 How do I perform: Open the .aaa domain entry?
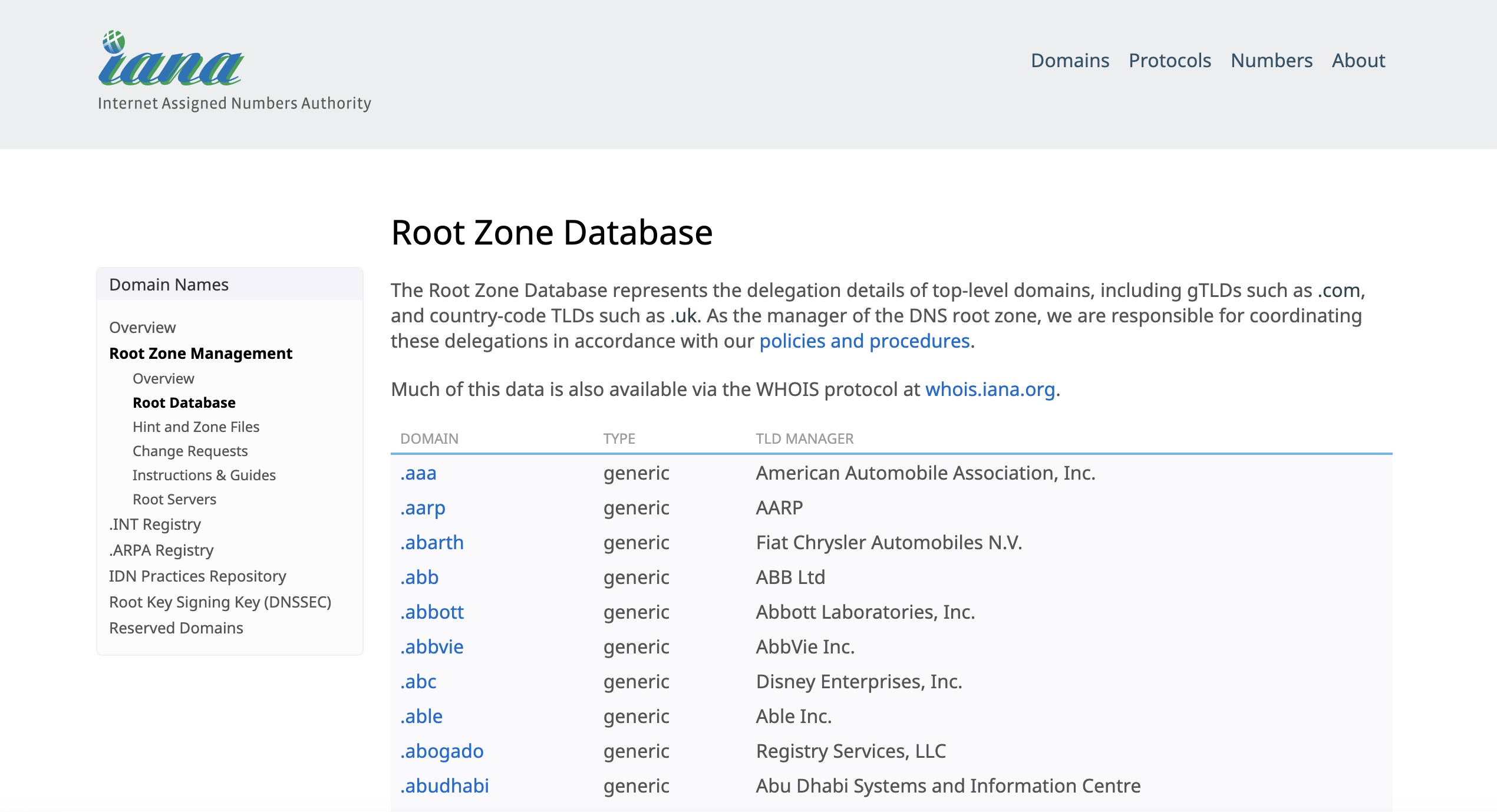(x=418, y=473)
